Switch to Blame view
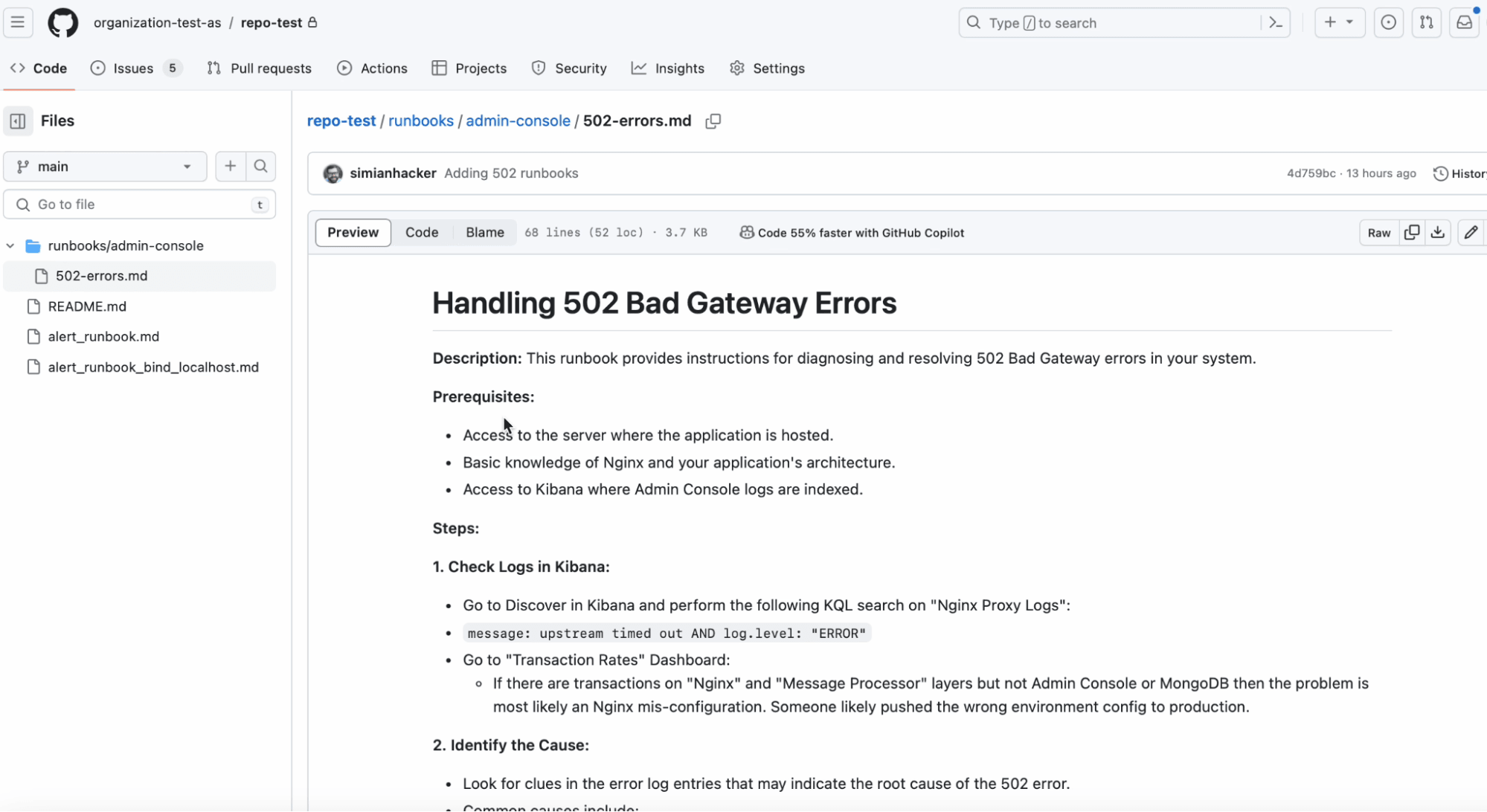The image size is (1487, 812). coord(484,233)
